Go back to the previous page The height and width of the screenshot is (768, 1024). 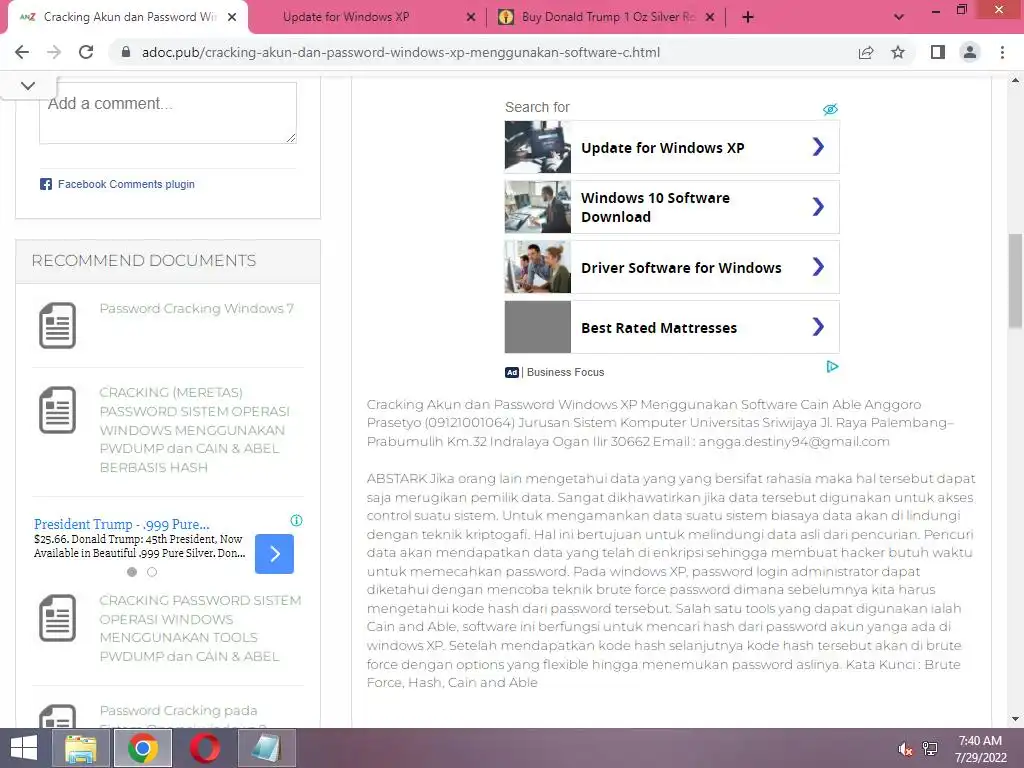point(22,52)
